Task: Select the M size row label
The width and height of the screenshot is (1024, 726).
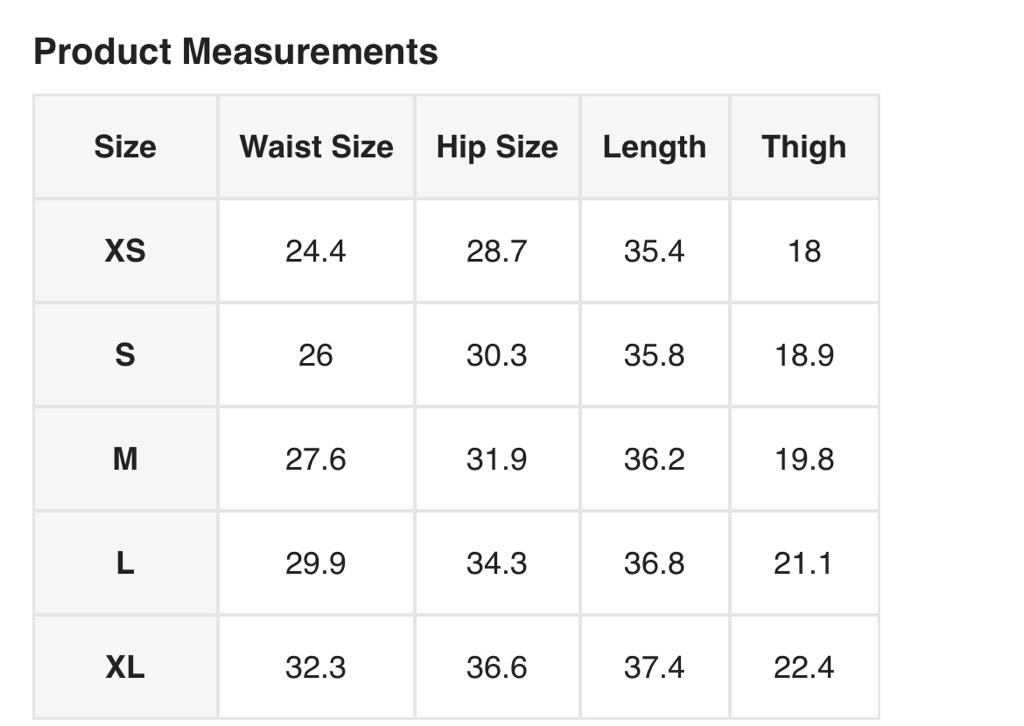Action: 125,459
